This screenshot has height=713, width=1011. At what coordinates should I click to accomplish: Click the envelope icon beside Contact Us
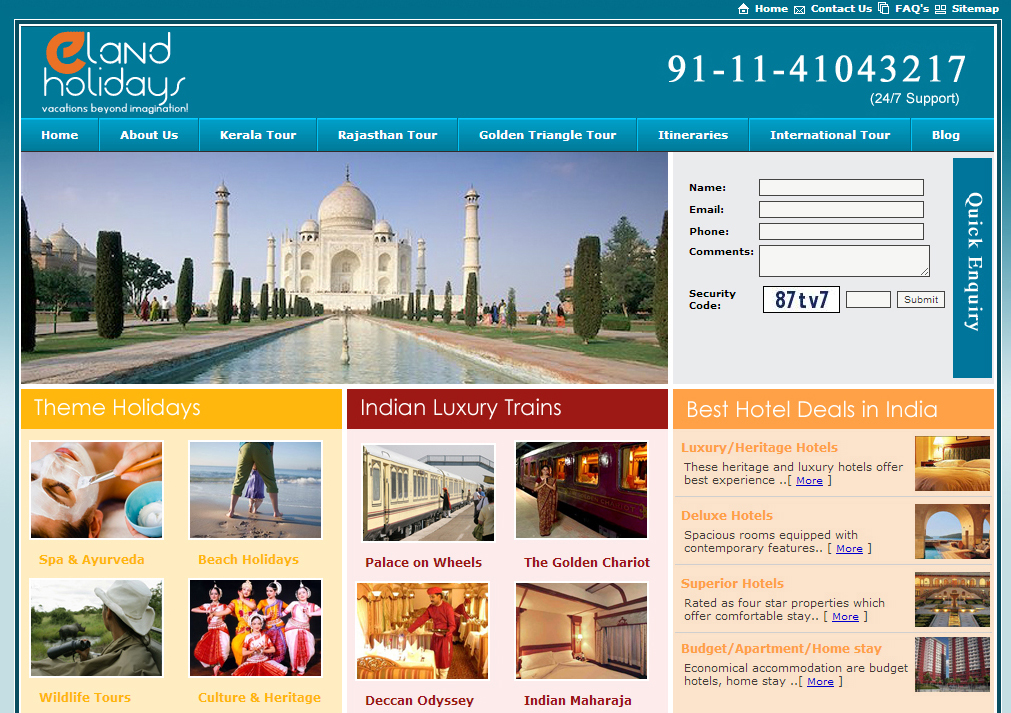pyautogui.click(x=799, y=9)
